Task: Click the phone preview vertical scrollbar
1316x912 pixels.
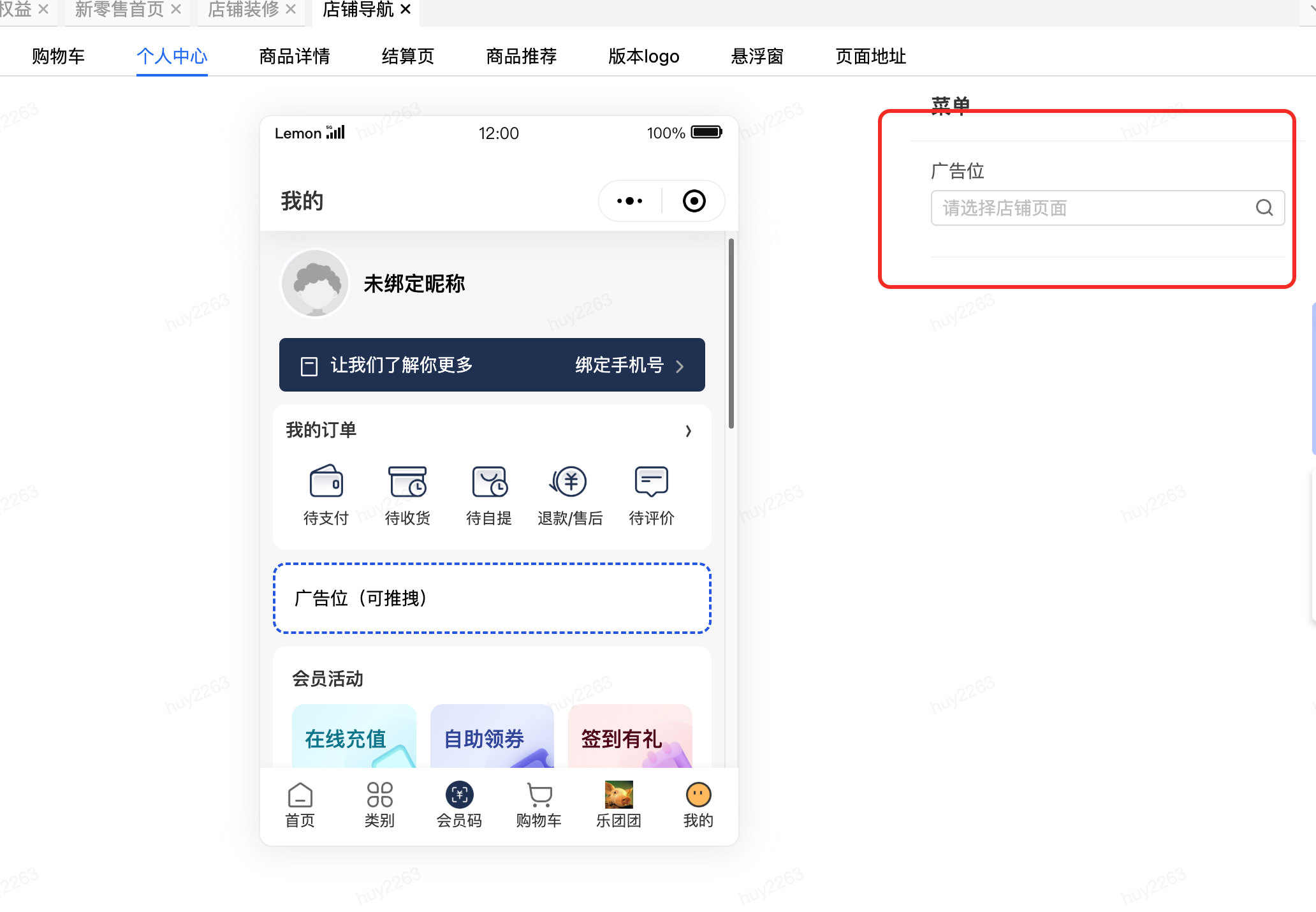Action: 731,333
